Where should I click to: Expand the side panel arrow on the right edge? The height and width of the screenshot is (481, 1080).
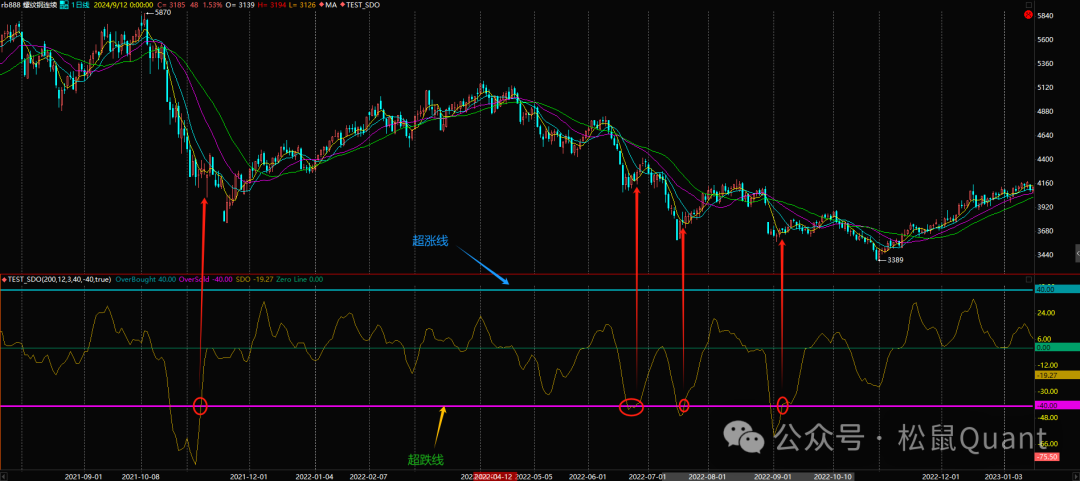1076,252
